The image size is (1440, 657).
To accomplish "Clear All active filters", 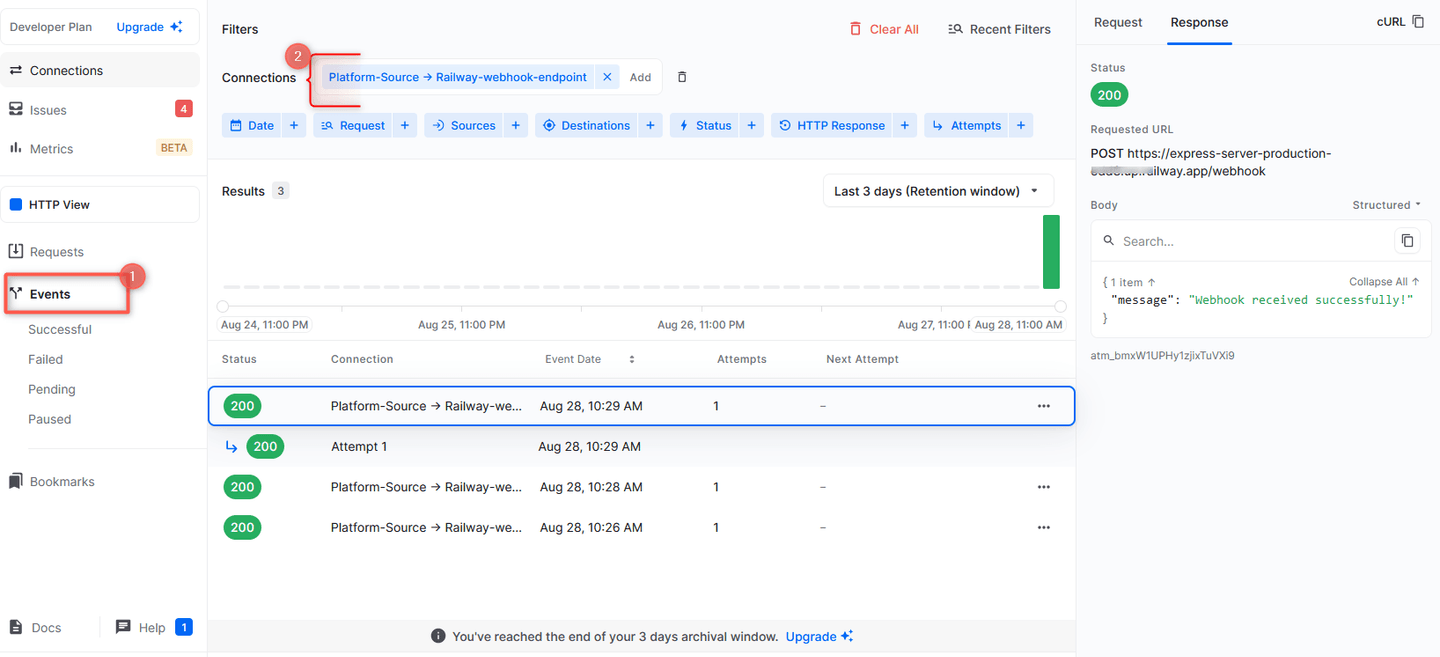I will (884, 29).
